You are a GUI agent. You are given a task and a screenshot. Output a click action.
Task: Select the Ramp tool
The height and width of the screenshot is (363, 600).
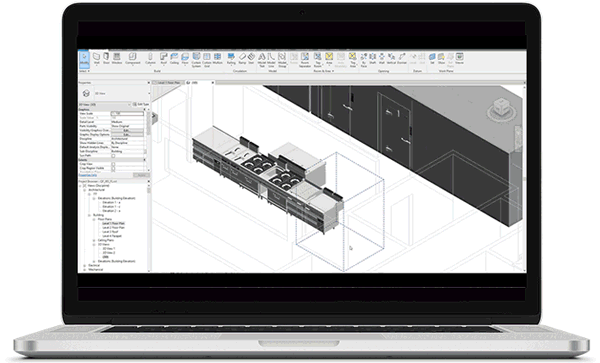coord(242,58)
